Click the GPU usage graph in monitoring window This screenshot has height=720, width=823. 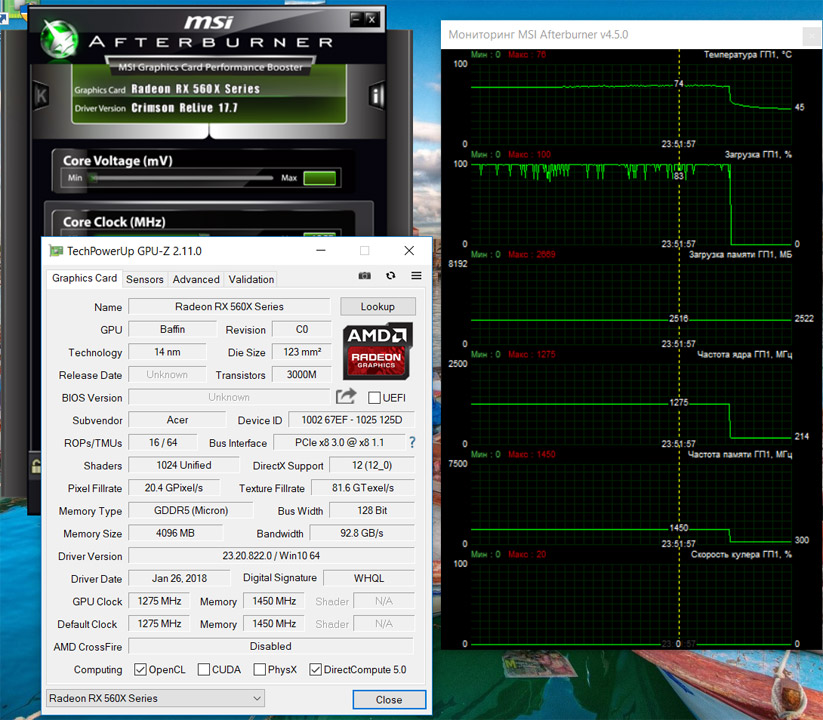631,204
